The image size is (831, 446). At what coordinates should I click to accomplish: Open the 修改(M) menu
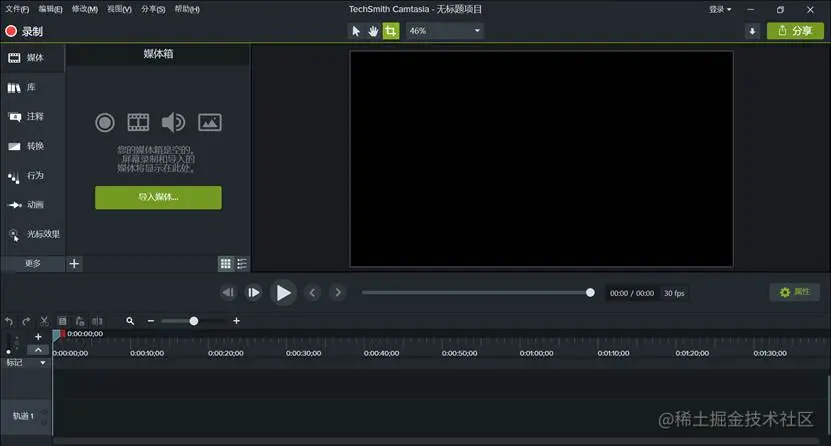pos(85,9)
